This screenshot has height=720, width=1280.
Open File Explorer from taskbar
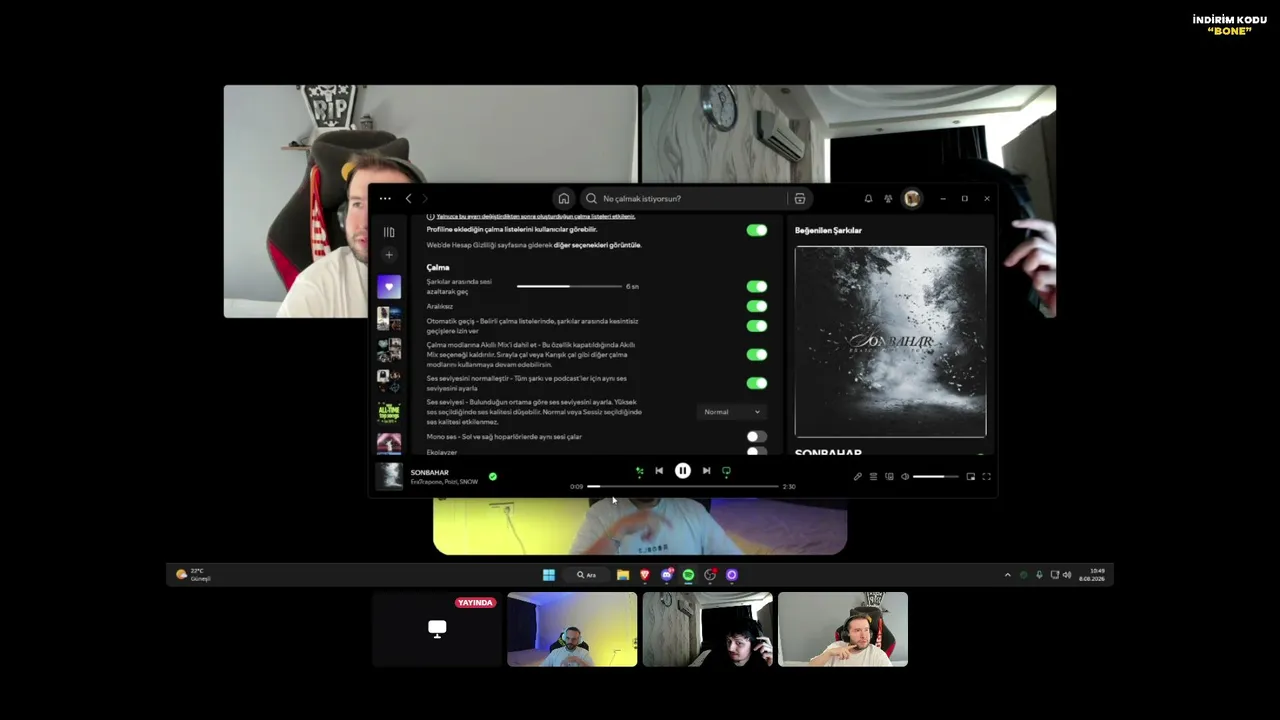[x=623, y=575]
